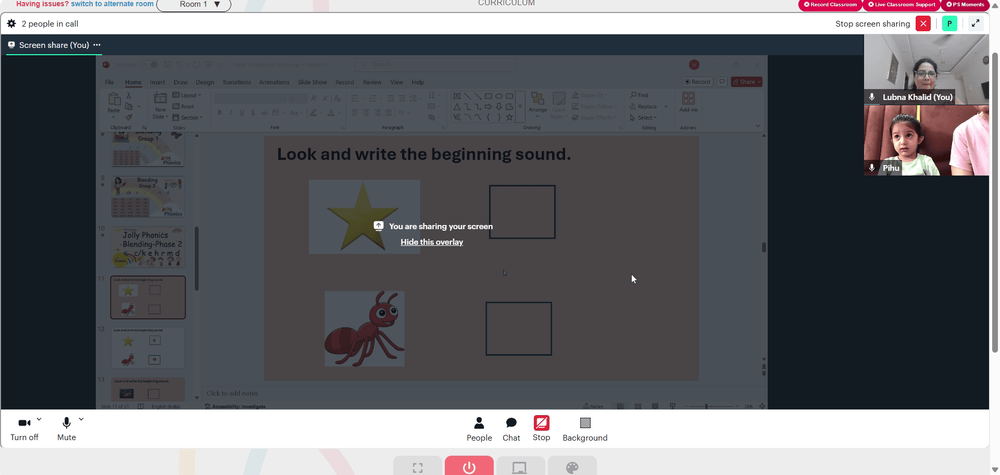Click the red power button
This screenshot has height=475, width=1000.
pyautogui.click(x=469, y=466)
